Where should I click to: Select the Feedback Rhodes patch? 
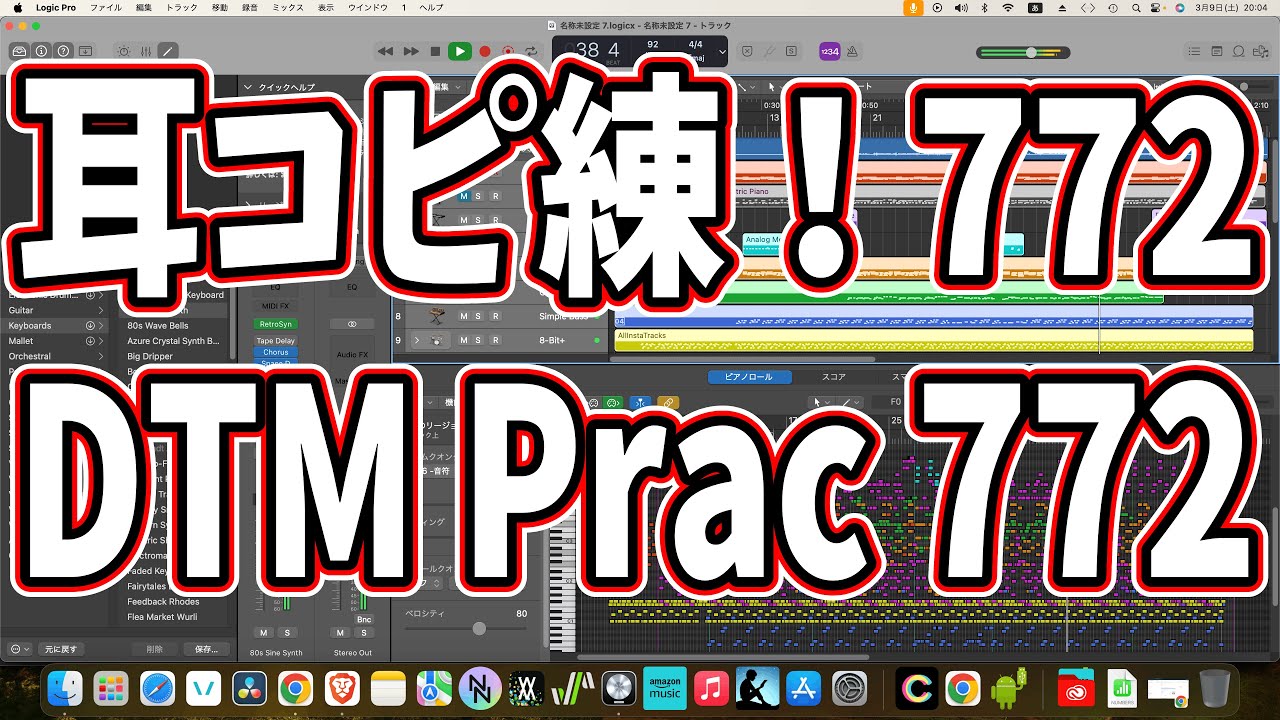(x=163, y=602)
